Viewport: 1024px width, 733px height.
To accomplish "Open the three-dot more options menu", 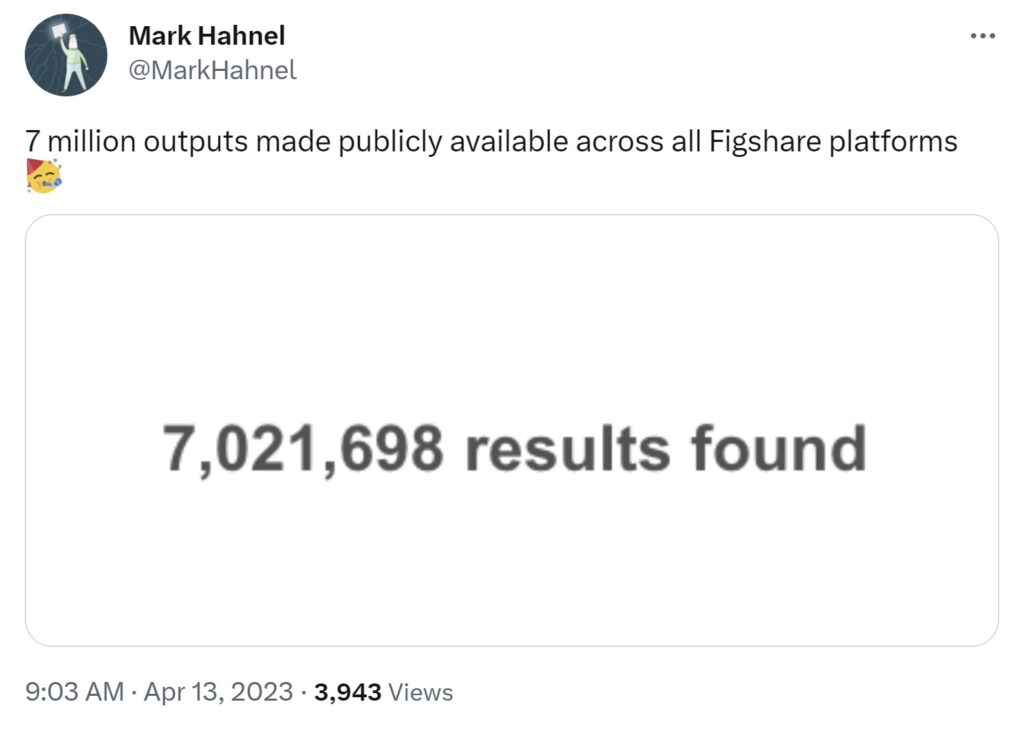I will click(x=984, y=36).
